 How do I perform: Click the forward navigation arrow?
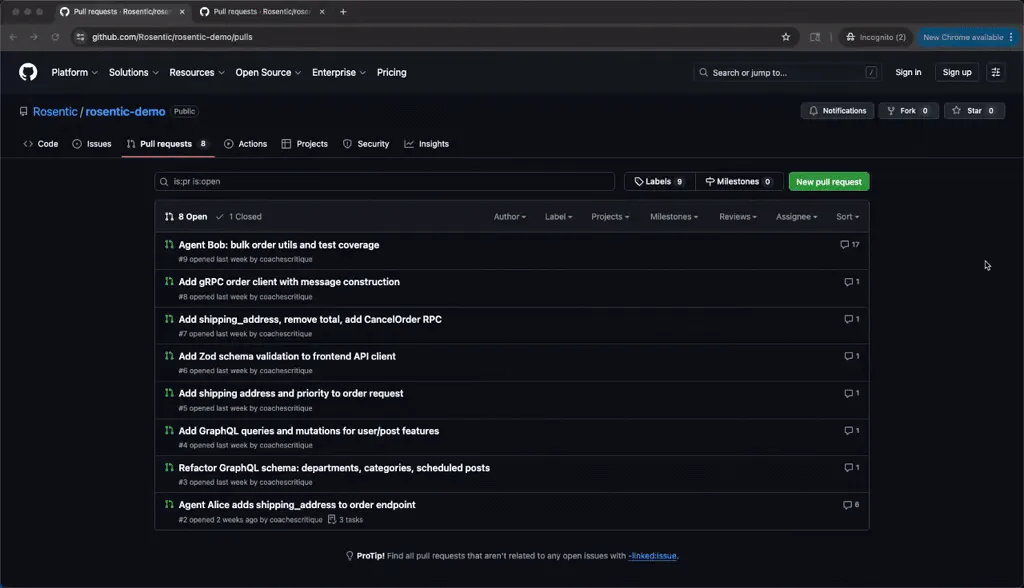pos(34,37)
